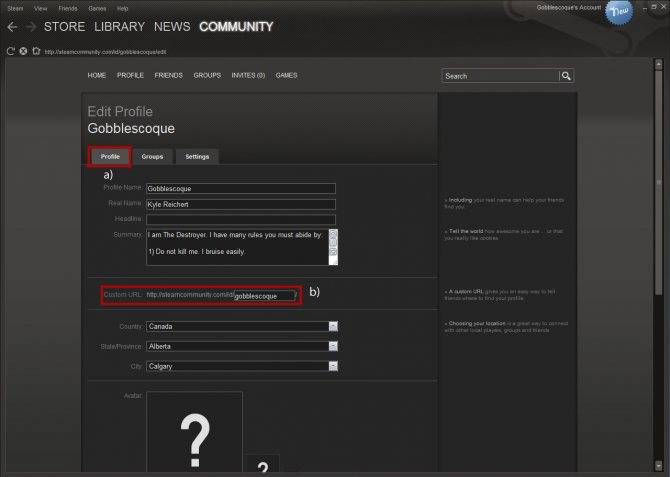Click the HOME community link
670x477 pixels.
coord(97,75)
